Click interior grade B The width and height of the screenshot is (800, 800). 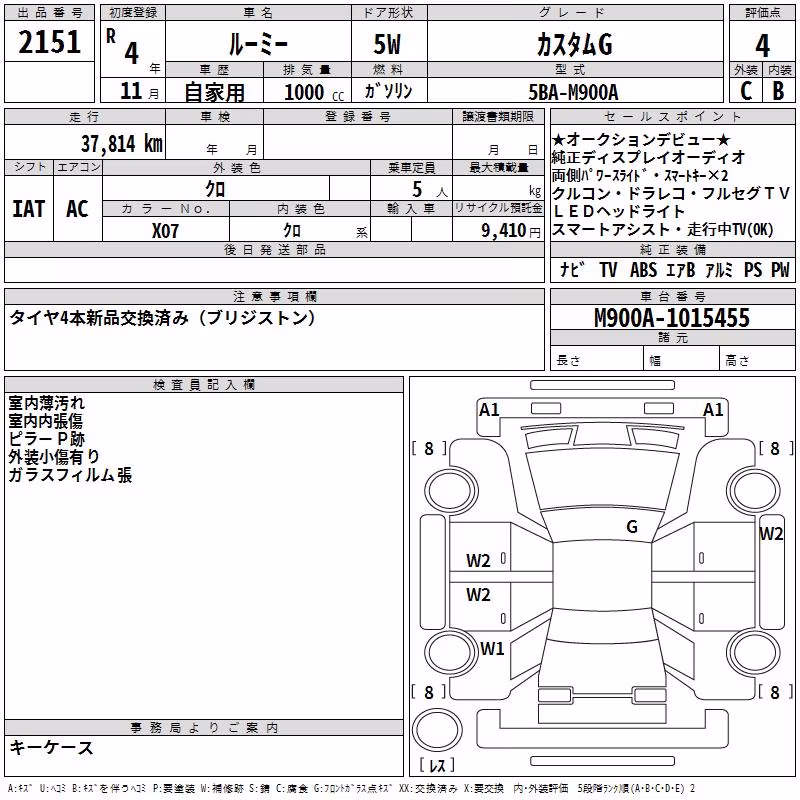pyautogui.click(x=779, y=91)
